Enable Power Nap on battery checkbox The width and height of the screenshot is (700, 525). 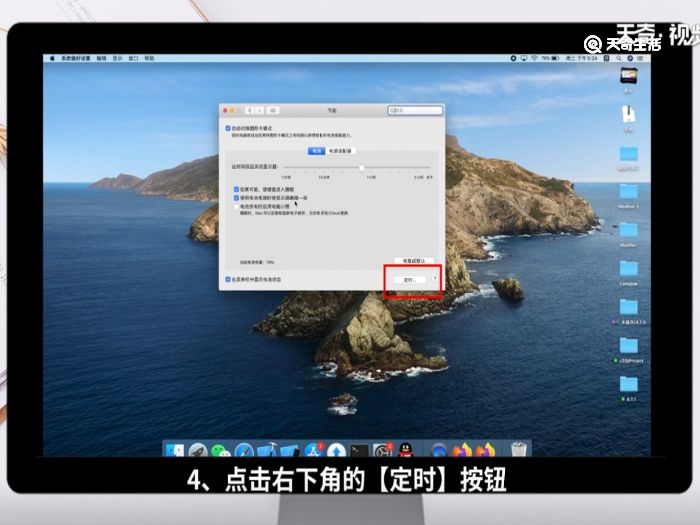tap(236, 206)
